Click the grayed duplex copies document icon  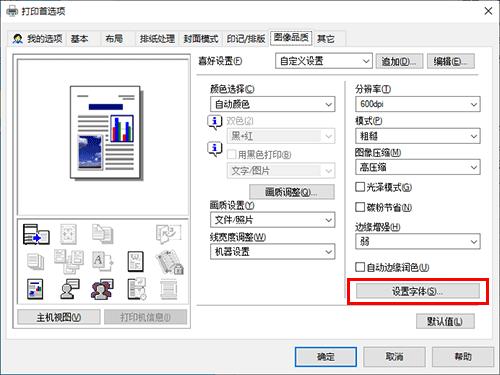point(103,234)
